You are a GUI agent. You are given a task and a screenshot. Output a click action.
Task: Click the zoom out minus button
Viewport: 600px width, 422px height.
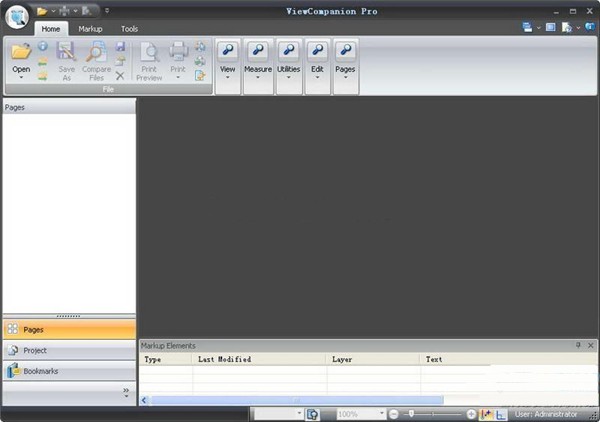[393, 414]
